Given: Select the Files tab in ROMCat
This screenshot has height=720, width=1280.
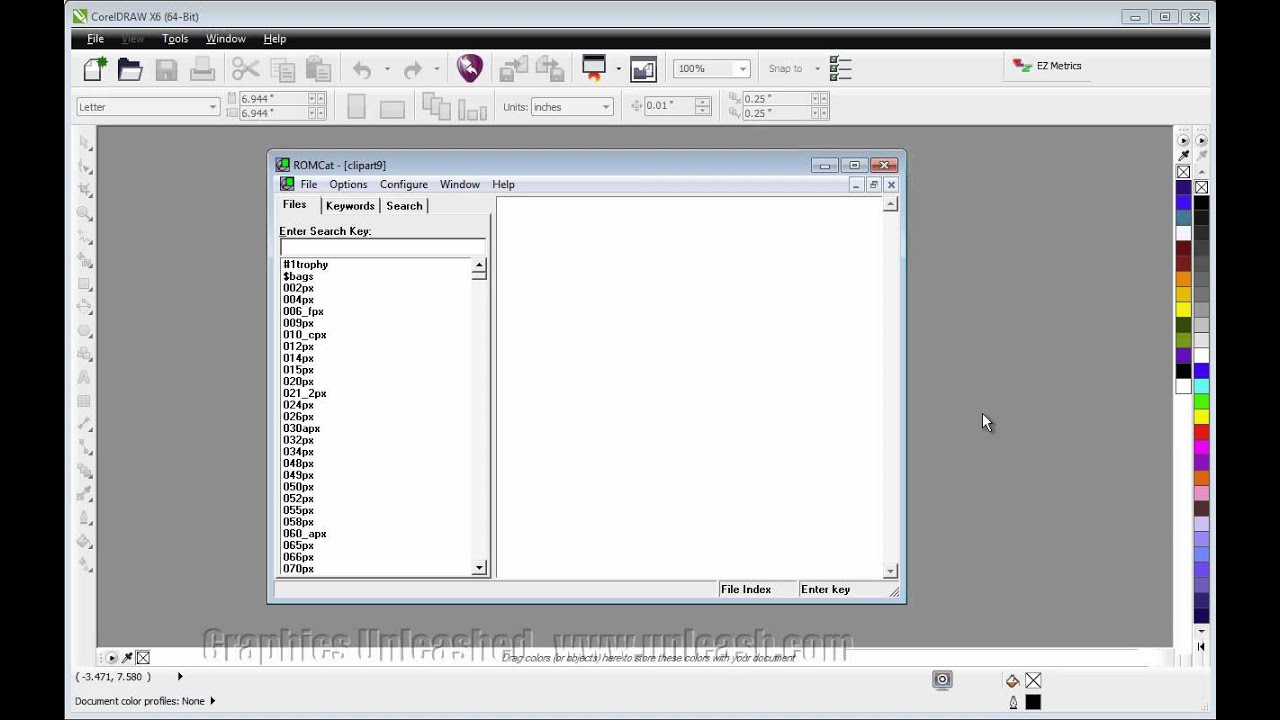Looking at the screenshot, I should (x=295, y=204).
